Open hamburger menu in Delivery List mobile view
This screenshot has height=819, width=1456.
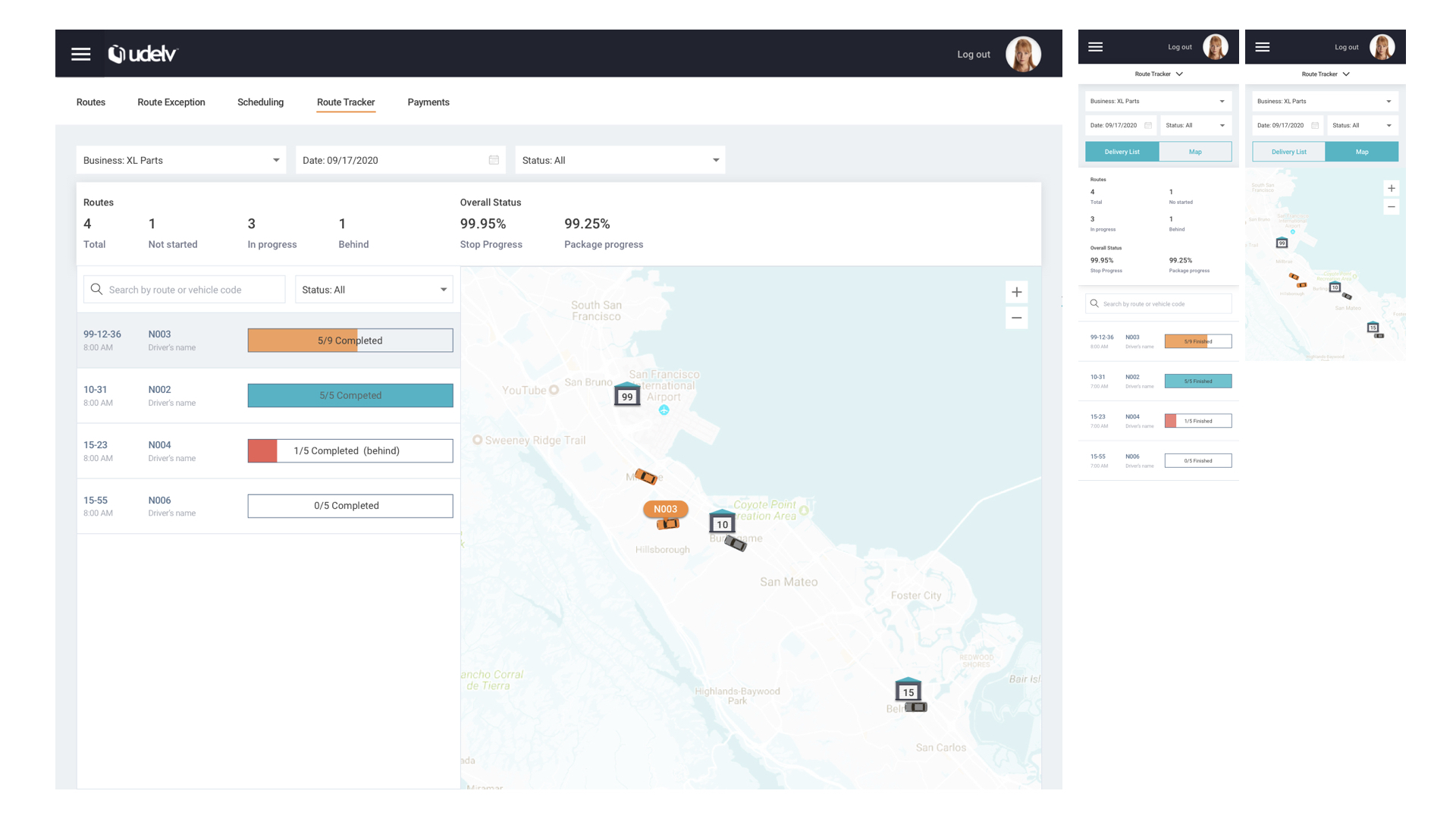(x=1095, y=47)
